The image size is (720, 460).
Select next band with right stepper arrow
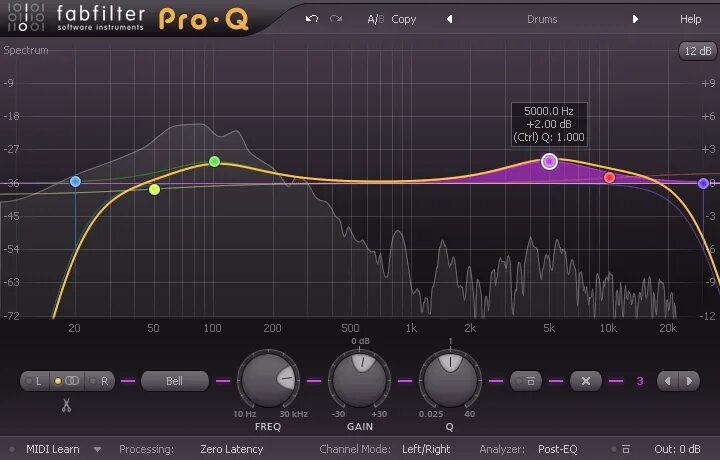pyautogui.click(x=689, y=381)
